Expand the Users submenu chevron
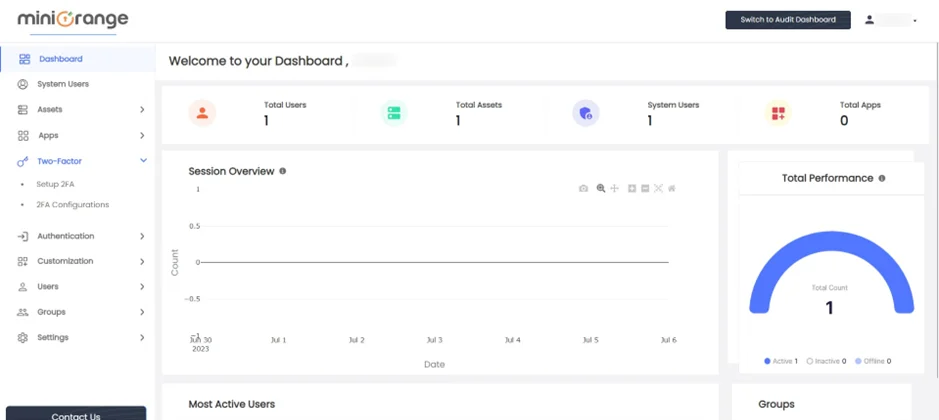This screenshot has width=939, height=420. [x=142, y=287]
